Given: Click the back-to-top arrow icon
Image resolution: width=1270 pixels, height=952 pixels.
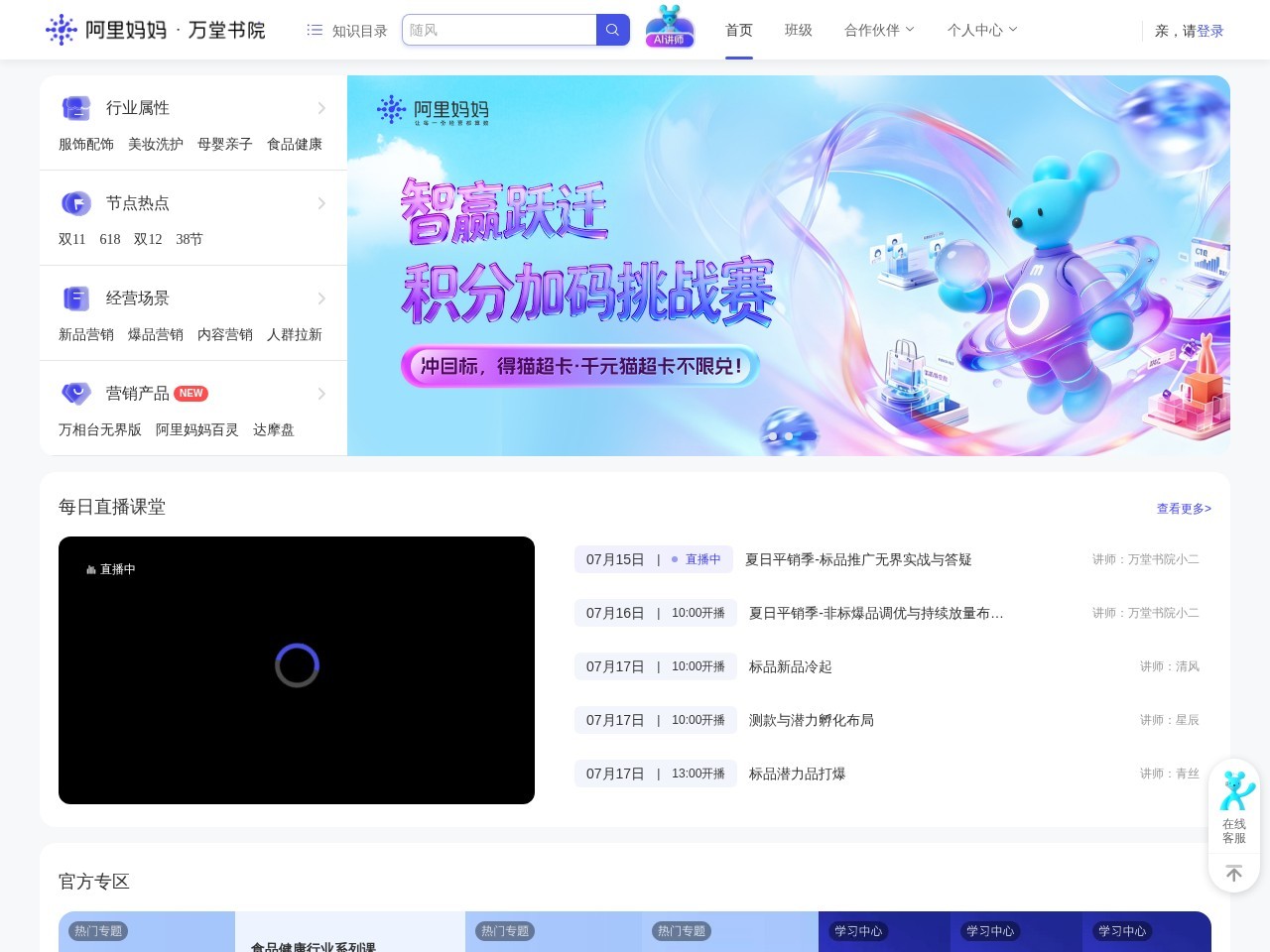Looking at the screenshot, I should 1234,873.
